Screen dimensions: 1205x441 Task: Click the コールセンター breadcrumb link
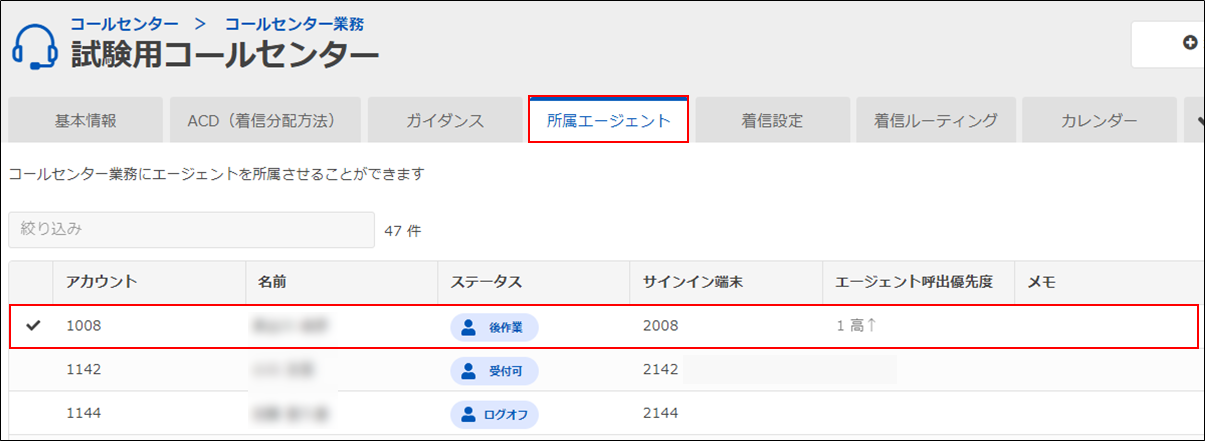click(x=124, y=22)
